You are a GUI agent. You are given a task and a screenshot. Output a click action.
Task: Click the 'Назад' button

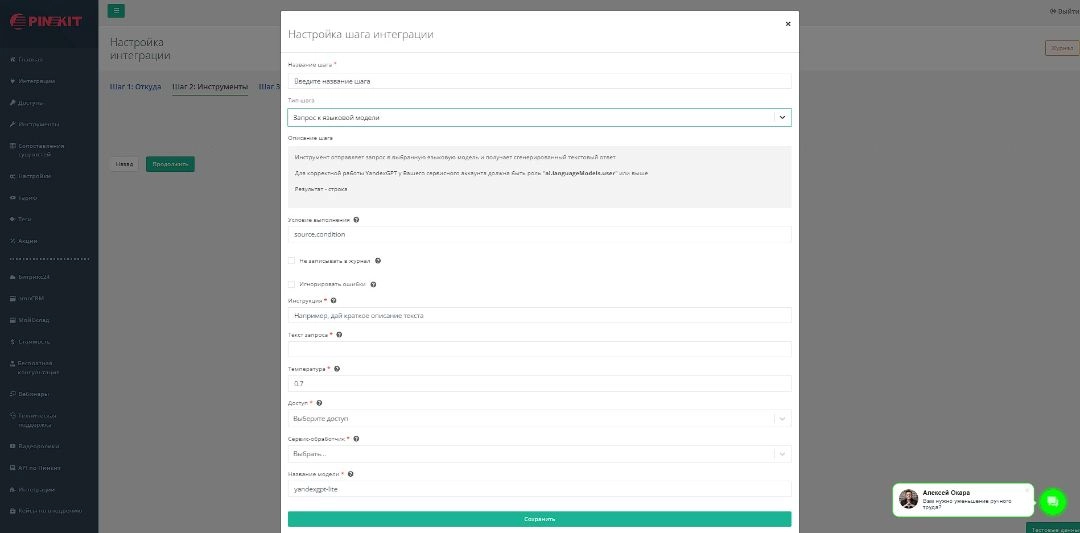point(124,163)
